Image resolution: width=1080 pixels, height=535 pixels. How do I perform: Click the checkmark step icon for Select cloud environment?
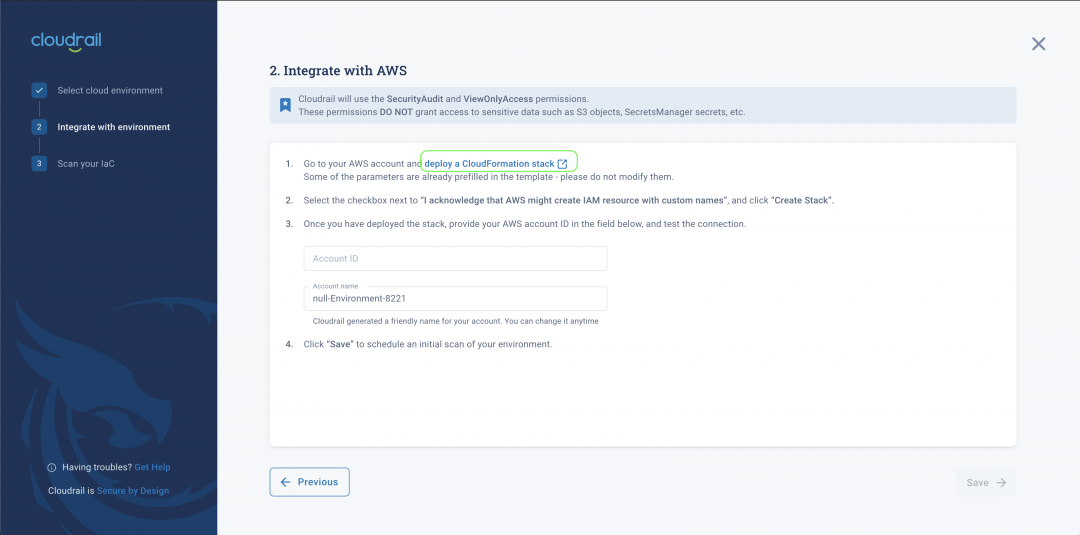pyautogui.click(x=39, y=90)
